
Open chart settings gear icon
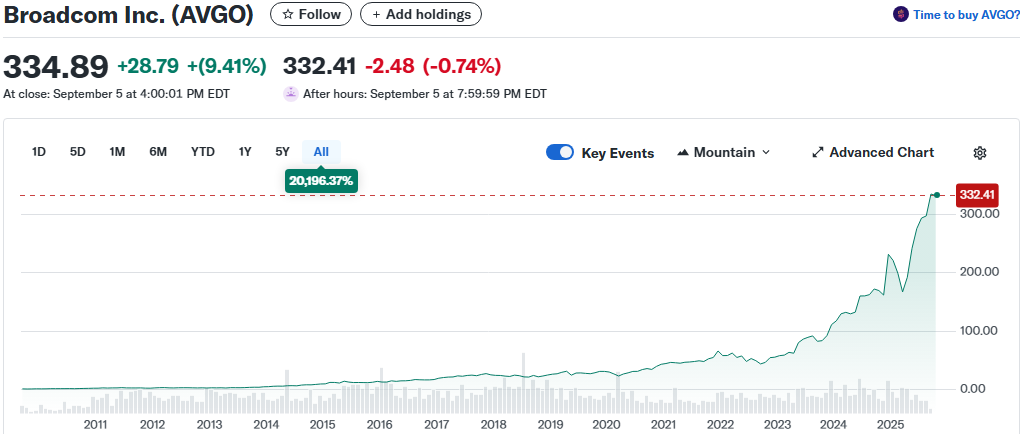click(980, 153)
